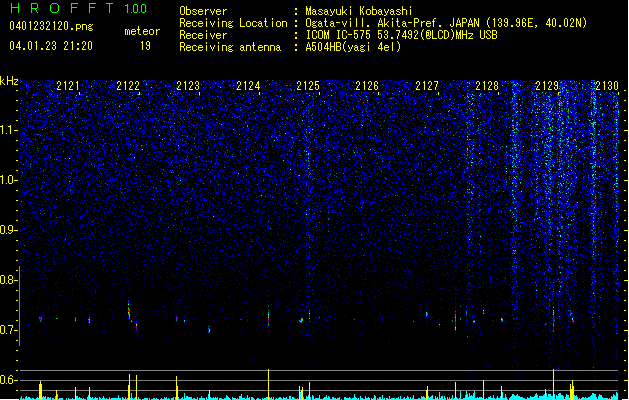Click the kHz axis unit label

click(x=9, y=81)
